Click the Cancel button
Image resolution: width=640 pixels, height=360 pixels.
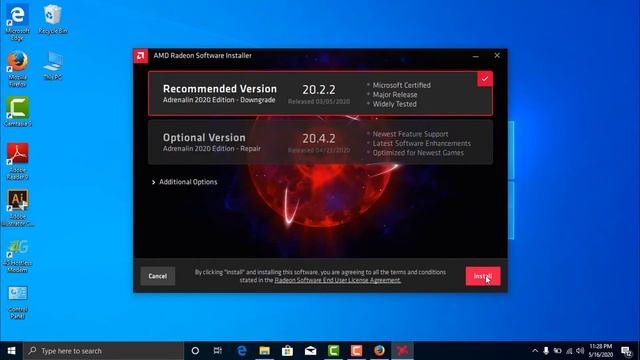(158, 276)
